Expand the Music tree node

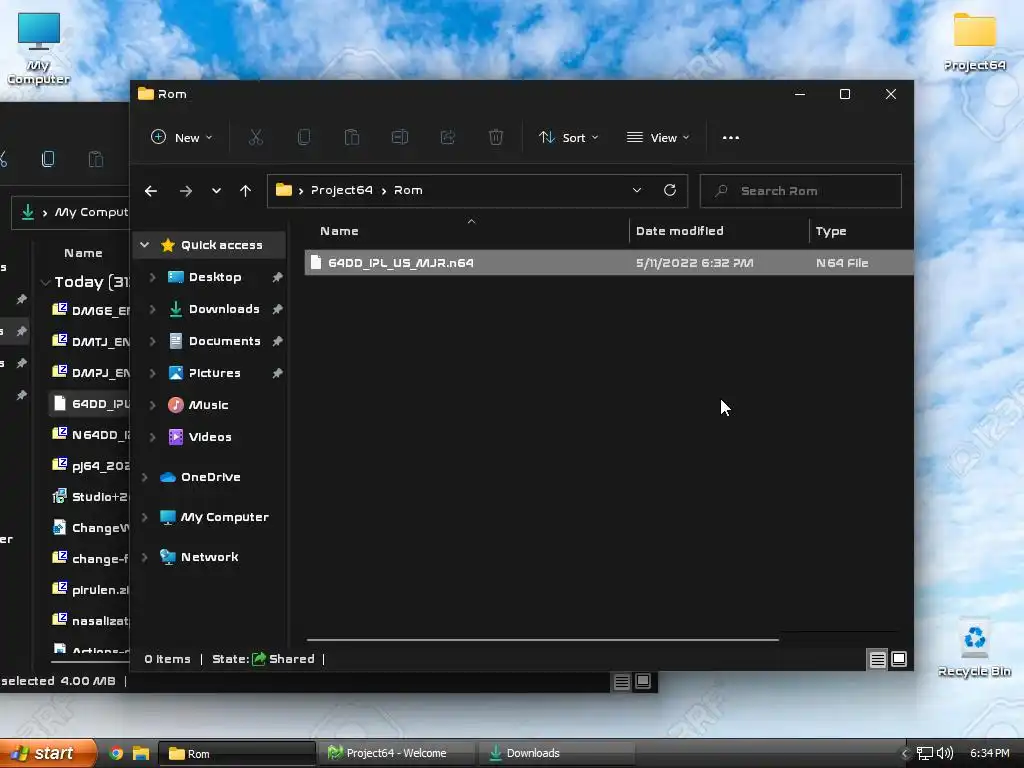coord(153,405)
